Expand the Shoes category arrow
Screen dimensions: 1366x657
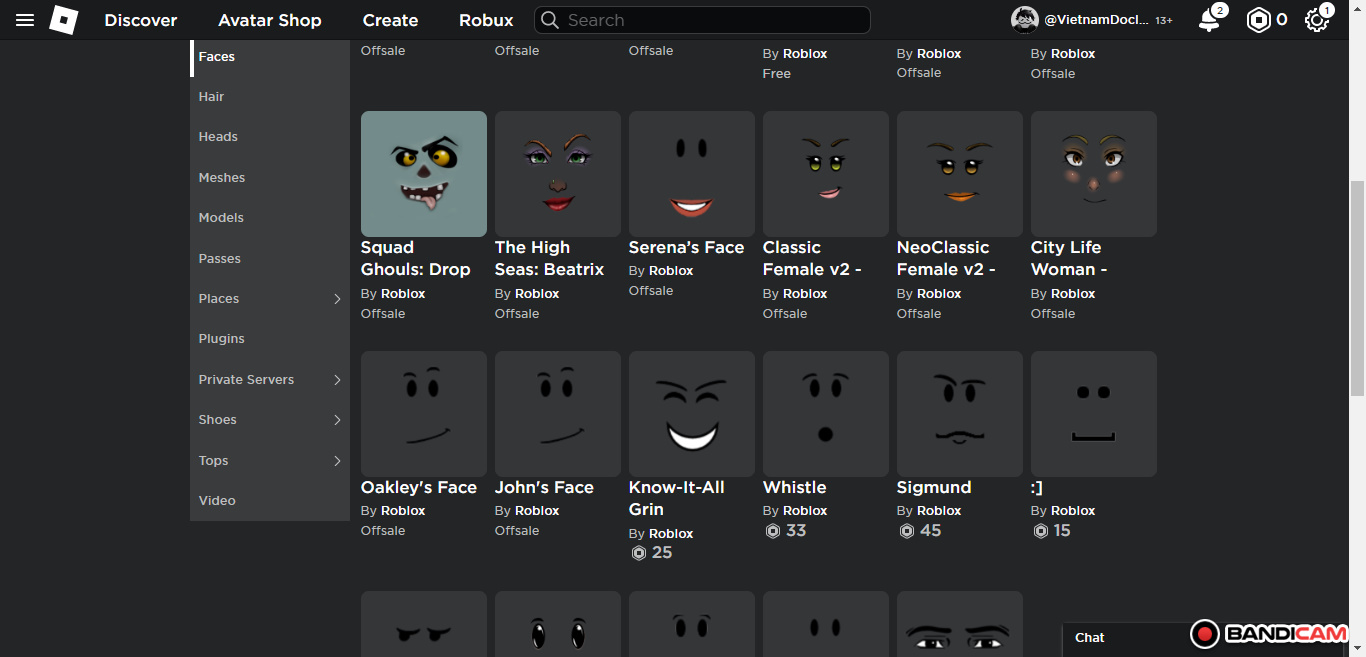pos(337,420)
